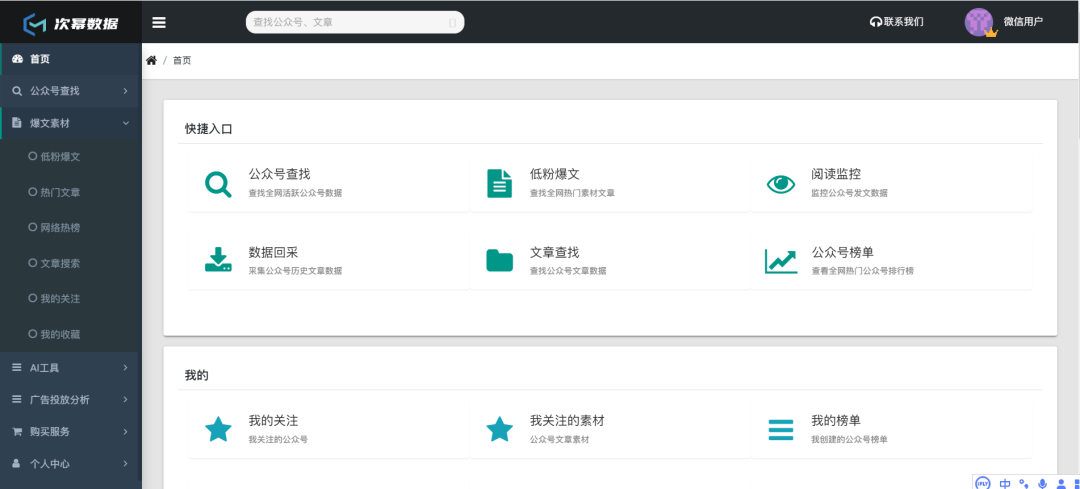Image resolution: width=1080 pixels, height=489 pixels.
Task: Click the 次幂数据 logo
Action: click(70, 23)
